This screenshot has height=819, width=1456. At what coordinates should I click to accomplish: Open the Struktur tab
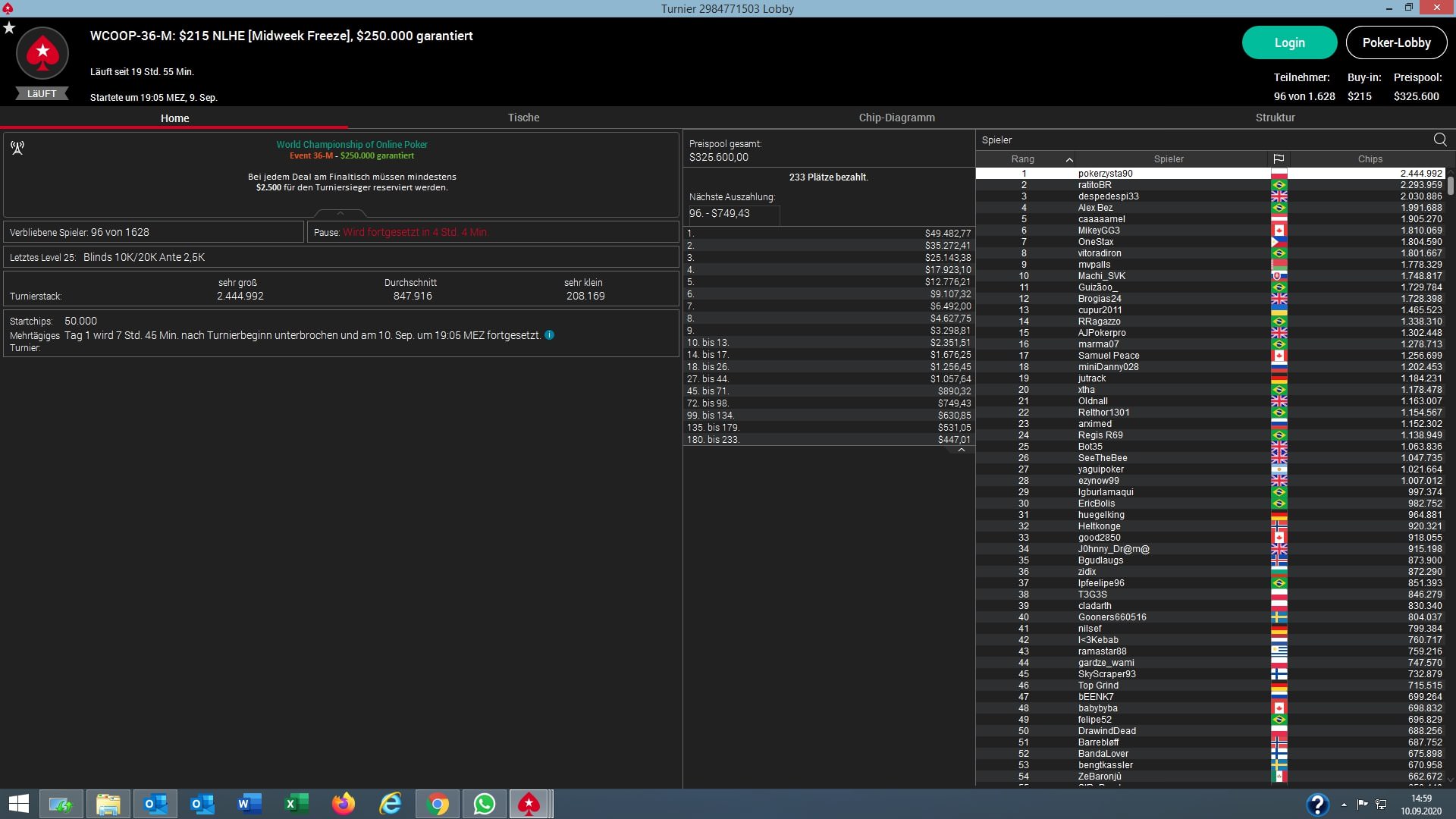pyautogui.click(x=1275, y=118)
